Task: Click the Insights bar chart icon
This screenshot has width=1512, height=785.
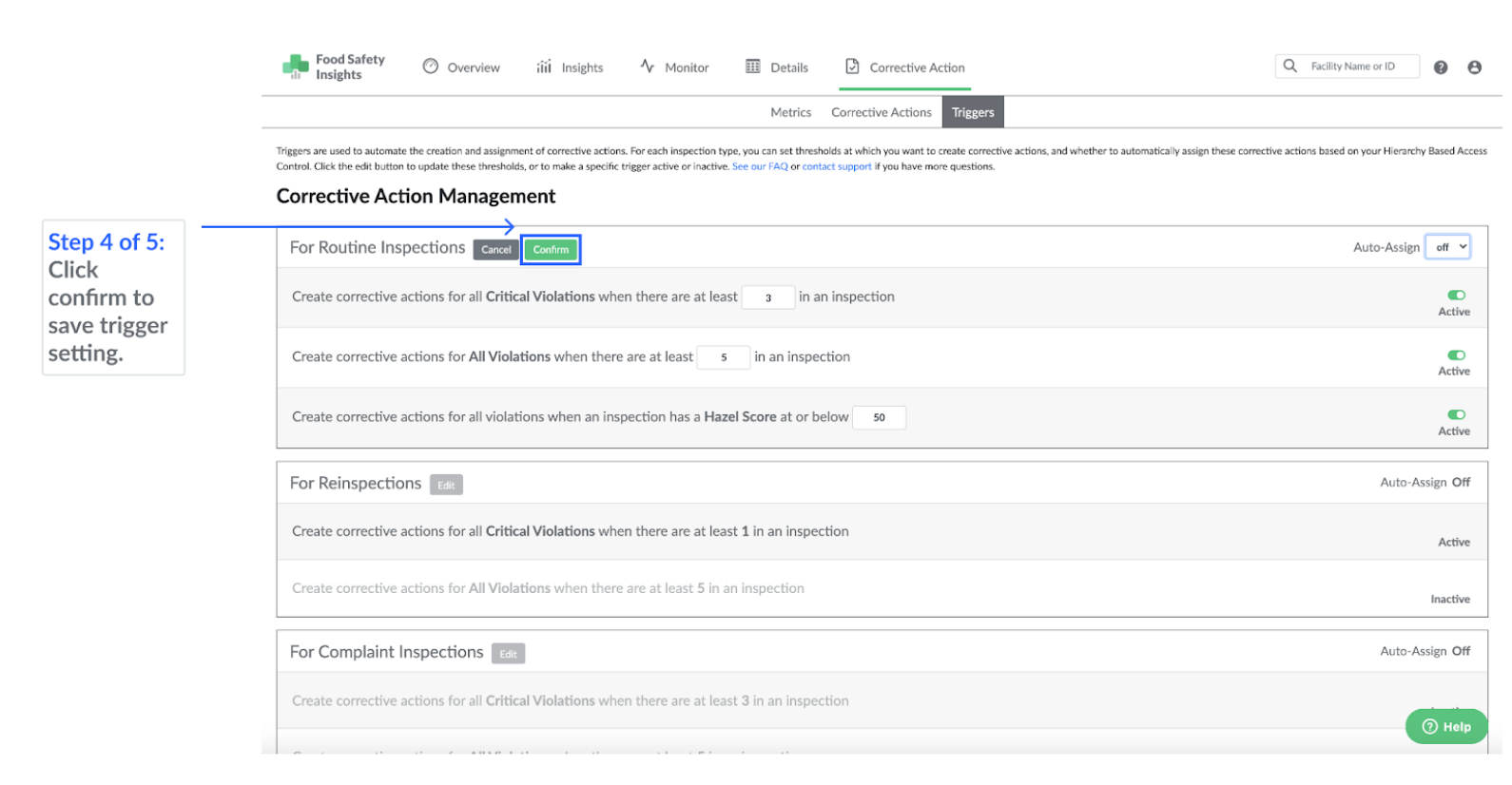Action: click(544, 67)
